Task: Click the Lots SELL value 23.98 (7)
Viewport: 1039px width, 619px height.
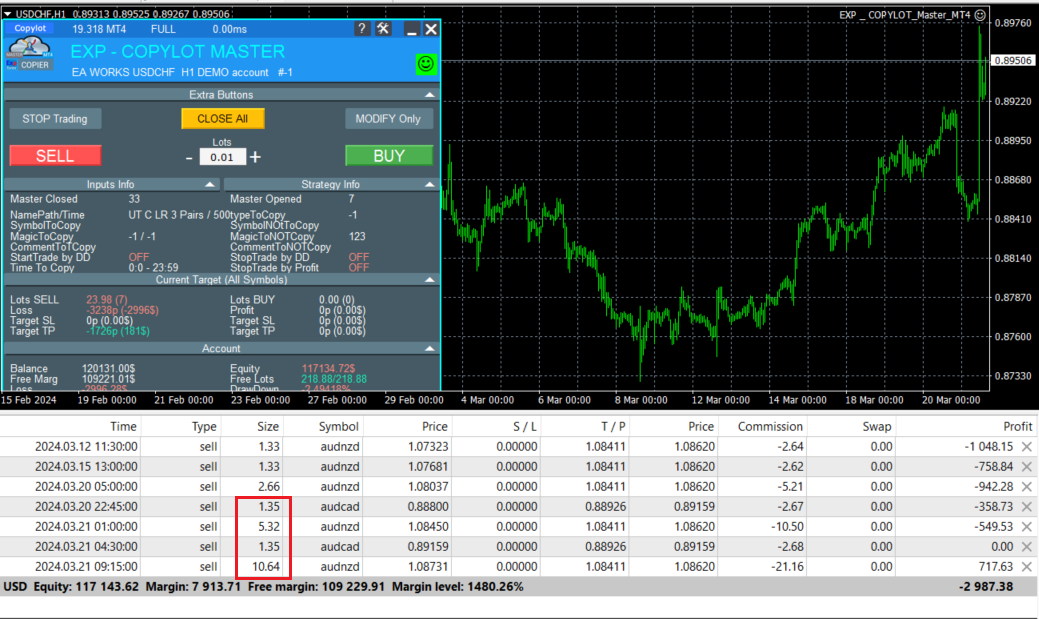Action: [107, 300]
